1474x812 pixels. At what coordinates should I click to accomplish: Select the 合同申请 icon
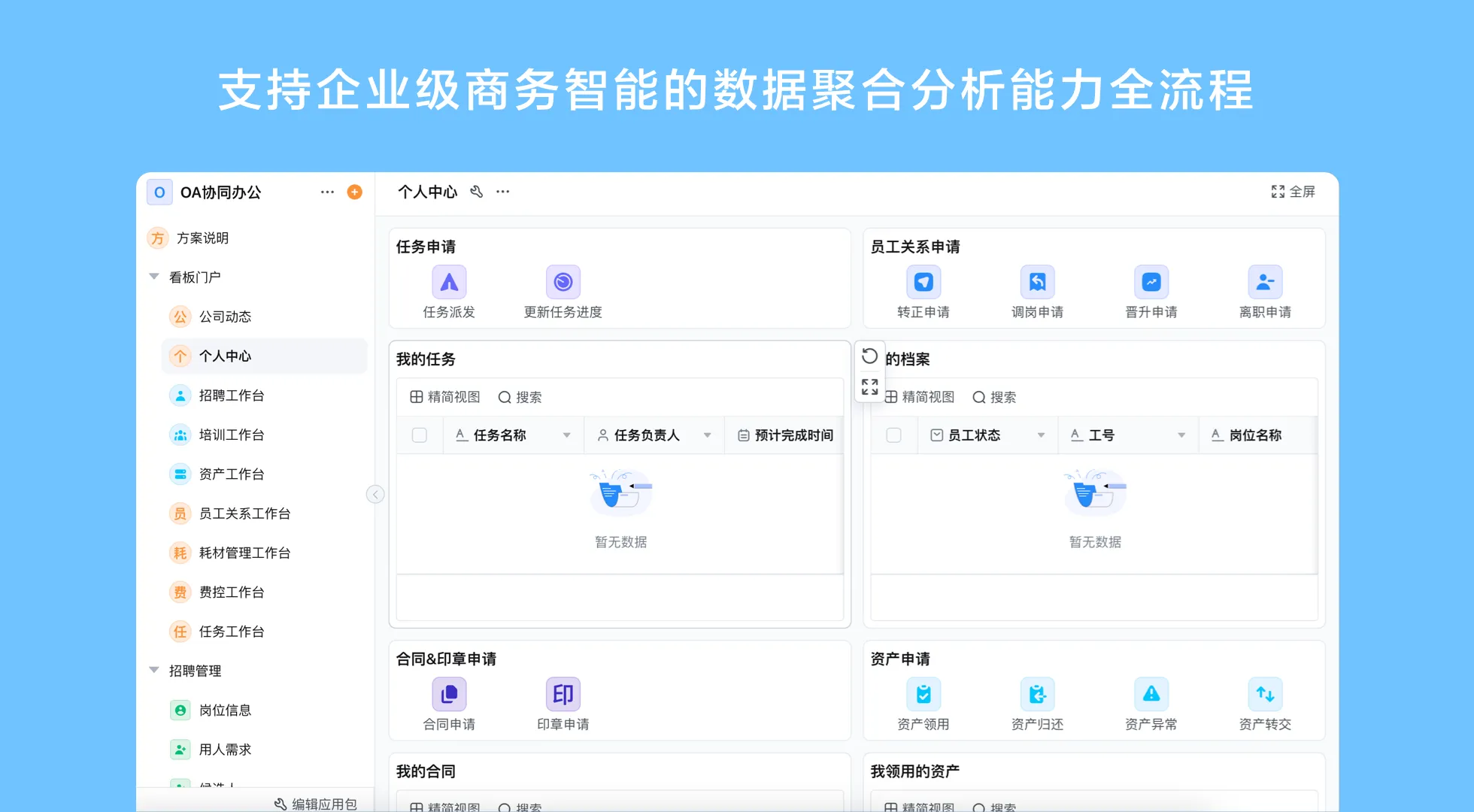pyautogui.click(x=449, y=694)
